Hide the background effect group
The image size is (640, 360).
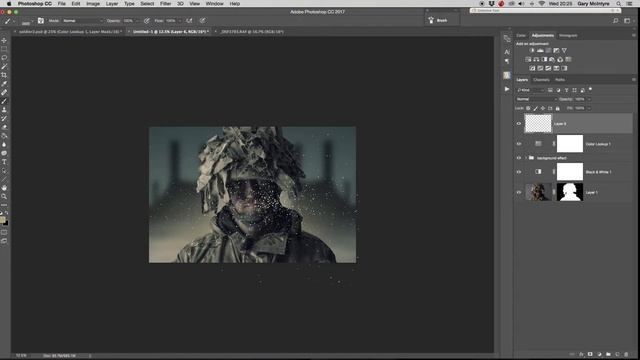[x=519, y=158]
